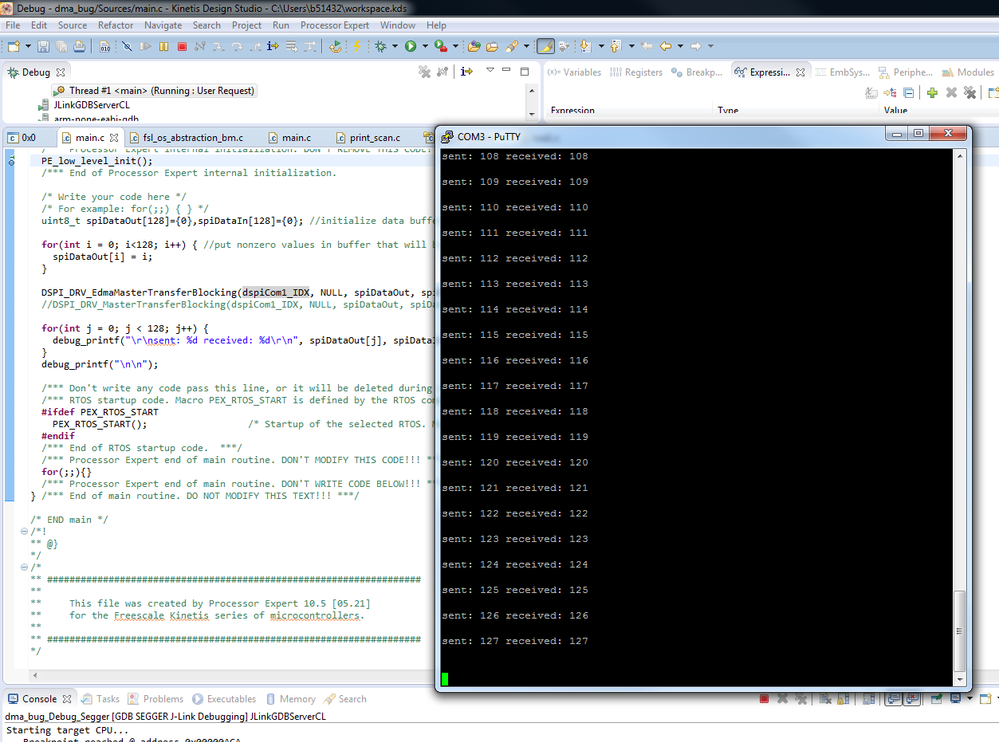Open the 0x0 editor tab
The height and width of the screenshot is (742, 999).
click(22, 138)
